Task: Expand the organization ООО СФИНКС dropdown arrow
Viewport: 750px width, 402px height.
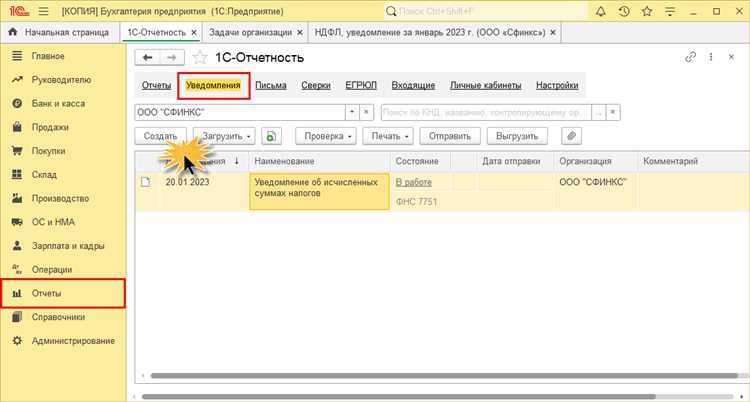Action: tap(352, 112)
